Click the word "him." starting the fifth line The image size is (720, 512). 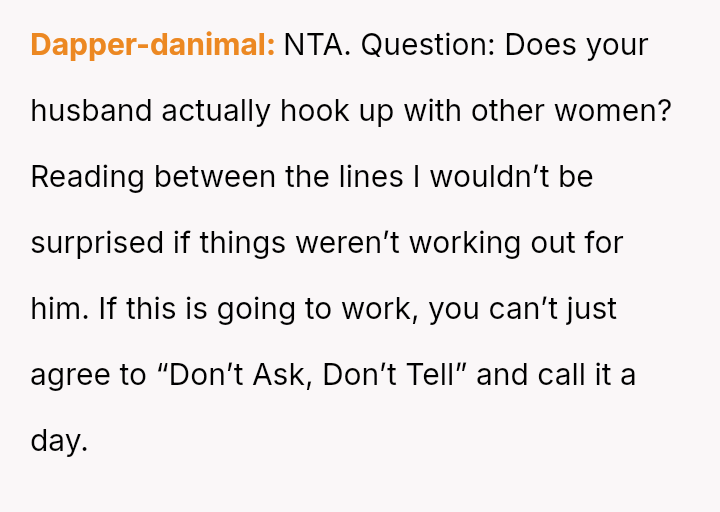[59, 309]
